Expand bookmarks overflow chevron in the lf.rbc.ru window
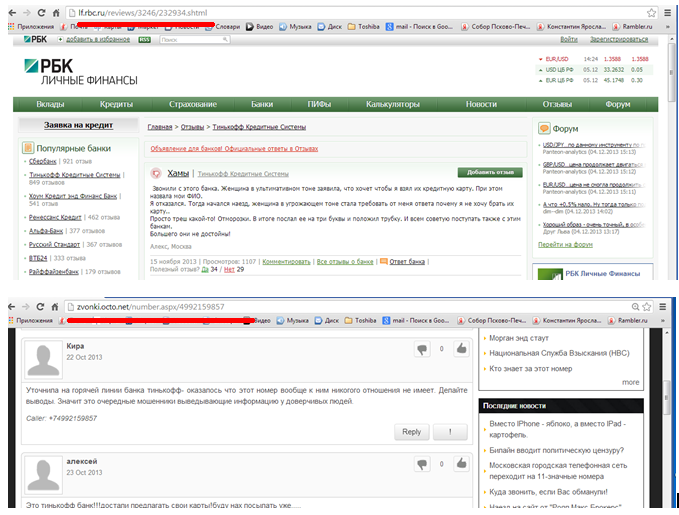The image size is (679, 515). (x=667, y=26)
